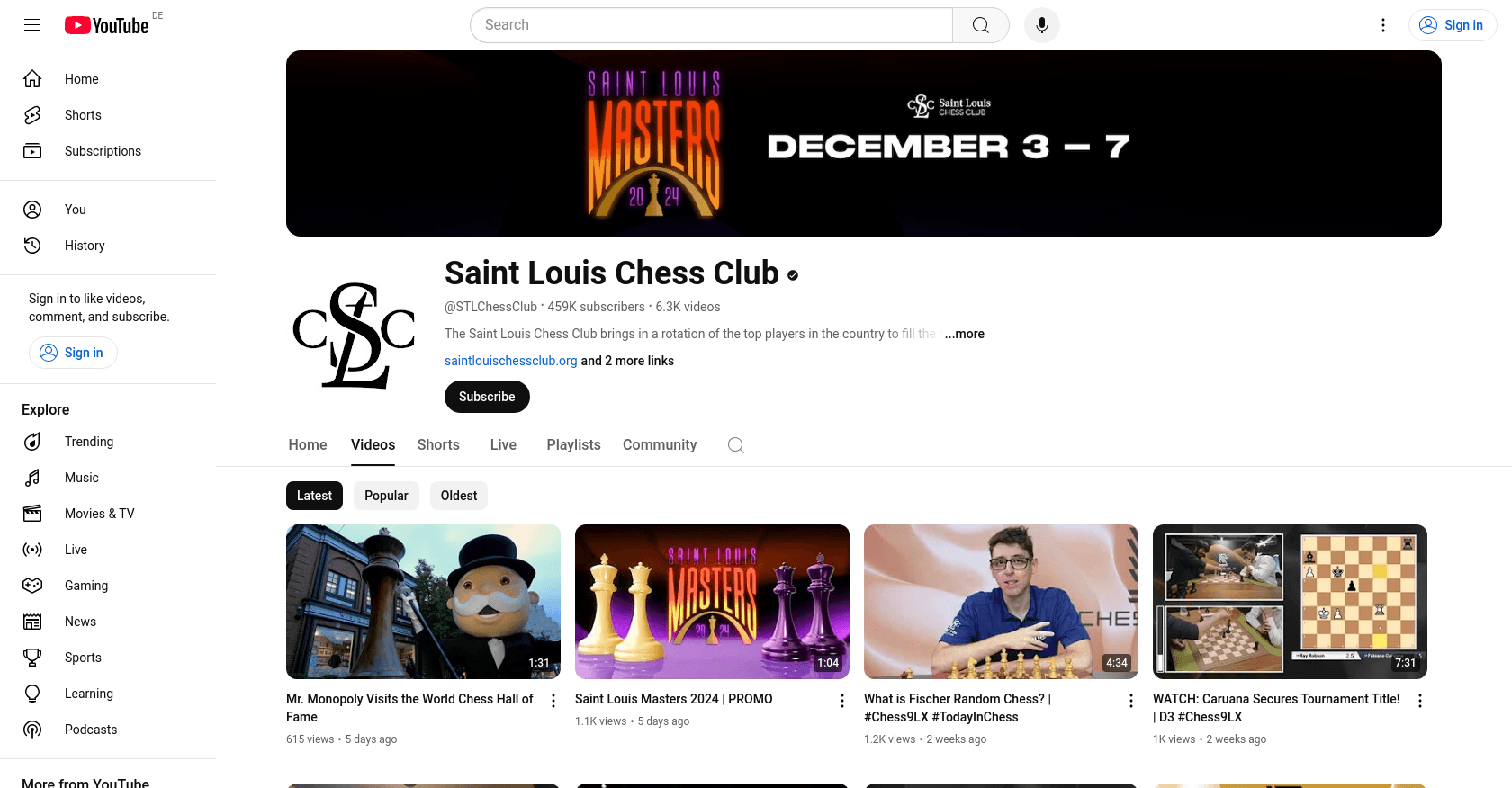
Task: Open the hamburger guide menu
Action: click(32, 25)
